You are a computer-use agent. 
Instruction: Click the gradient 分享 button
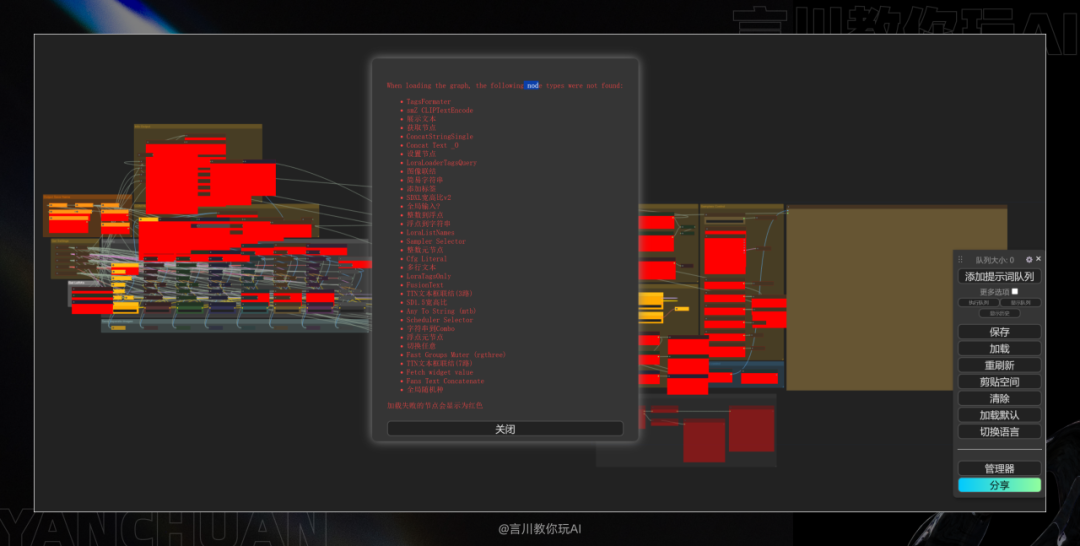[x=999, y=485]
